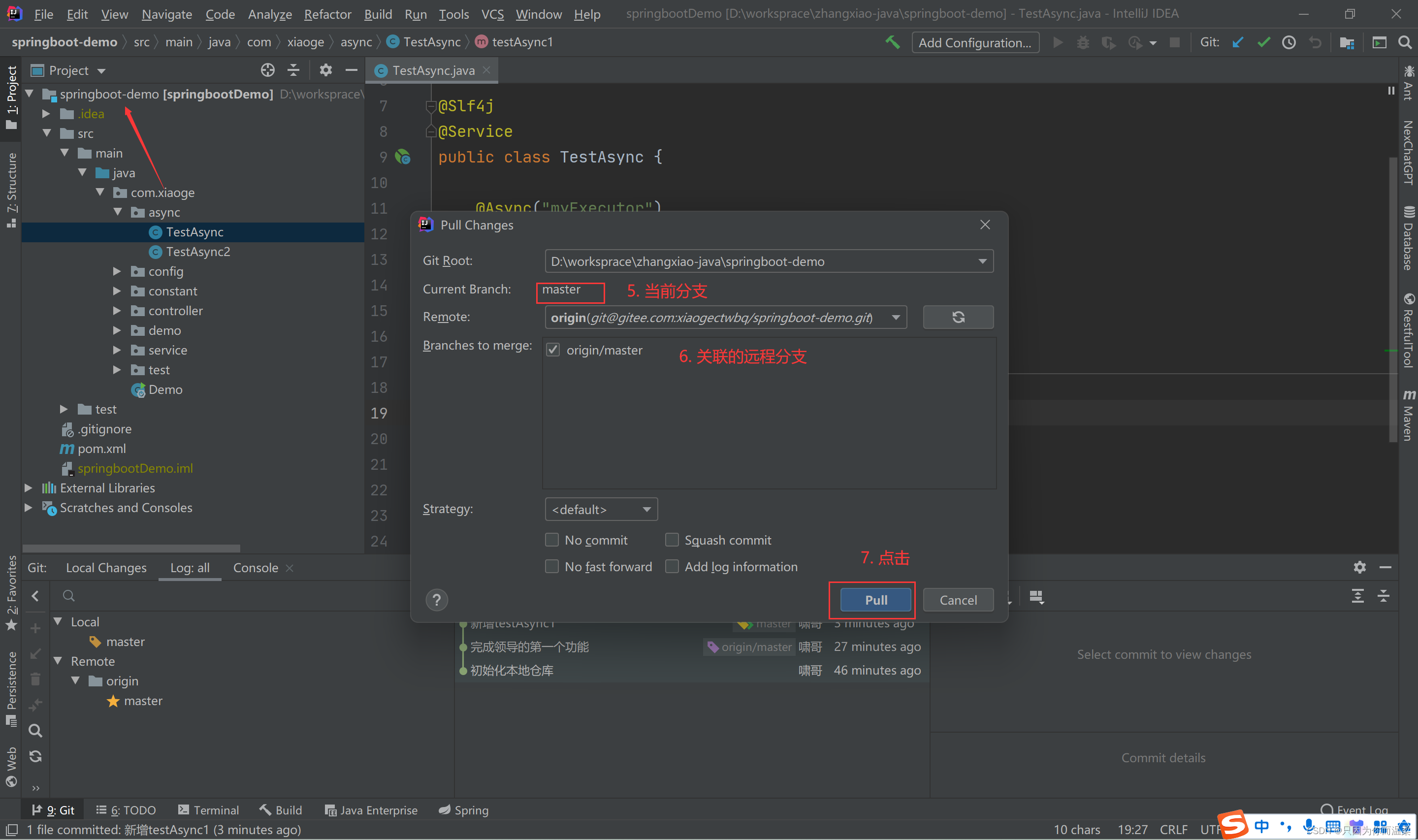Click the Git refresh/sync icon

pos(958,316)
